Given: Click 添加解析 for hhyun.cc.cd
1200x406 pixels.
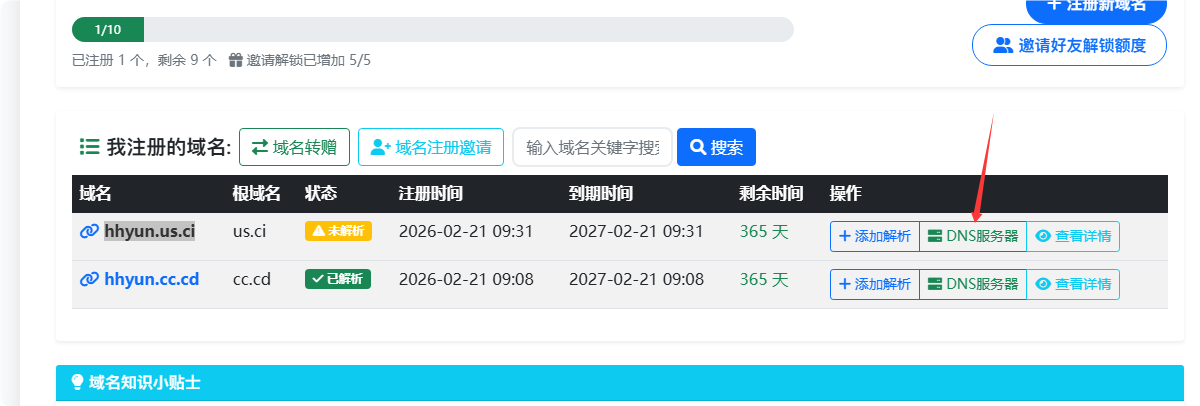Looking at the screenshot, I should click(x=874, y=284).
